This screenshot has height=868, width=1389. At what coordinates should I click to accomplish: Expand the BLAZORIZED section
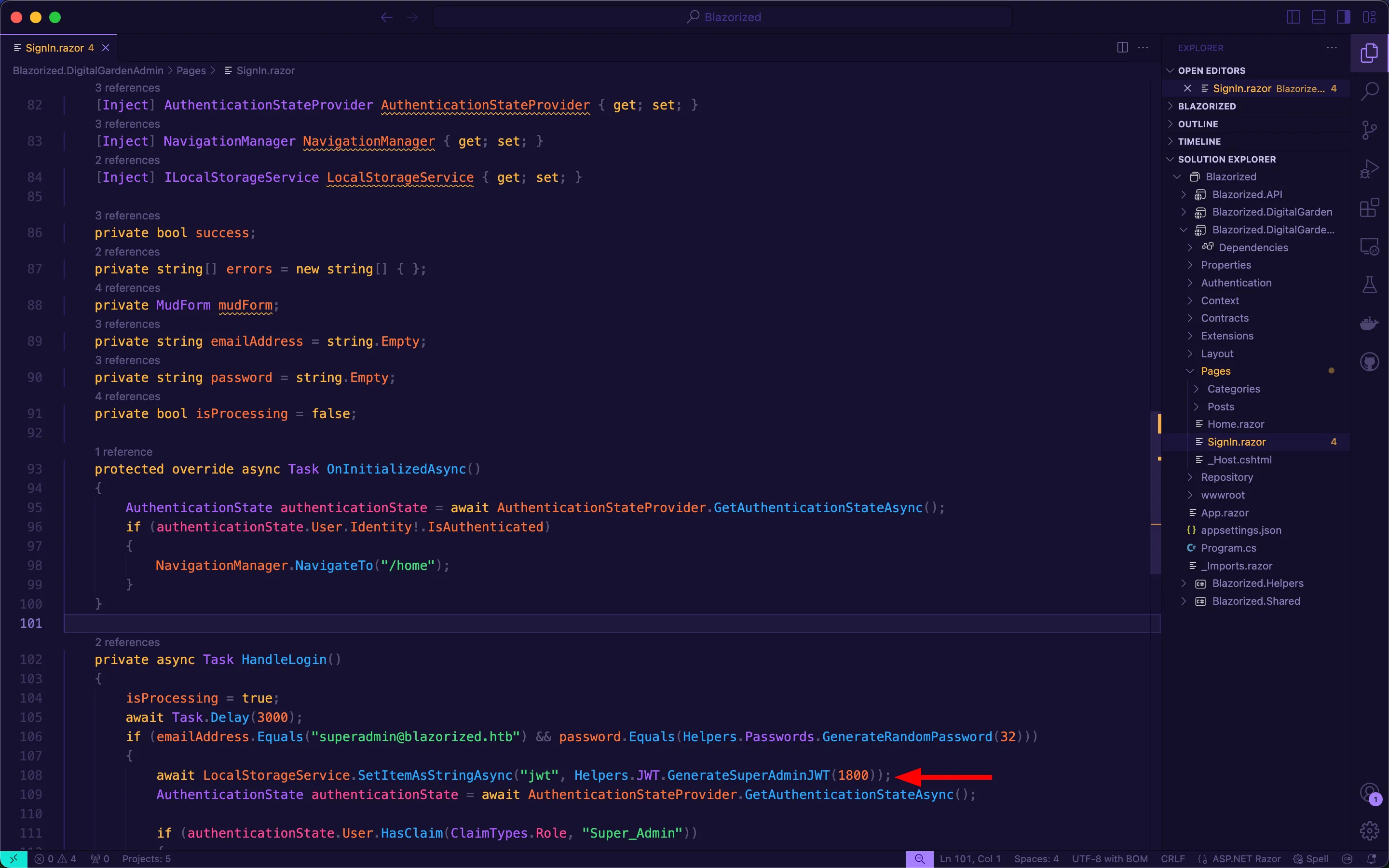pos(1257,106)
